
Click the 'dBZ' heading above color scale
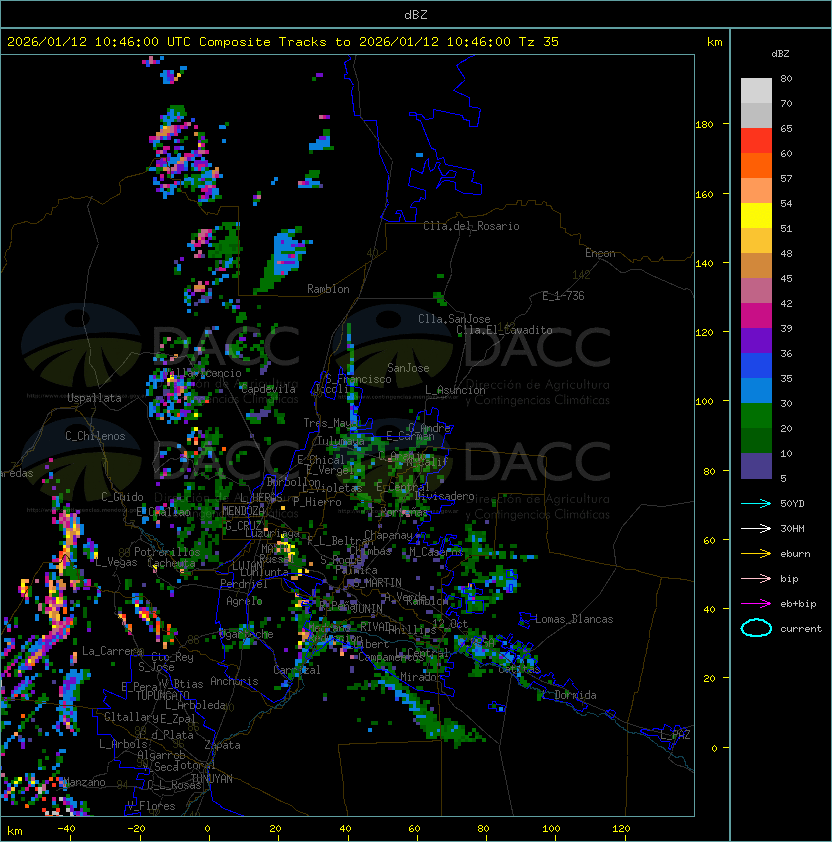click(x=780, y=54)
